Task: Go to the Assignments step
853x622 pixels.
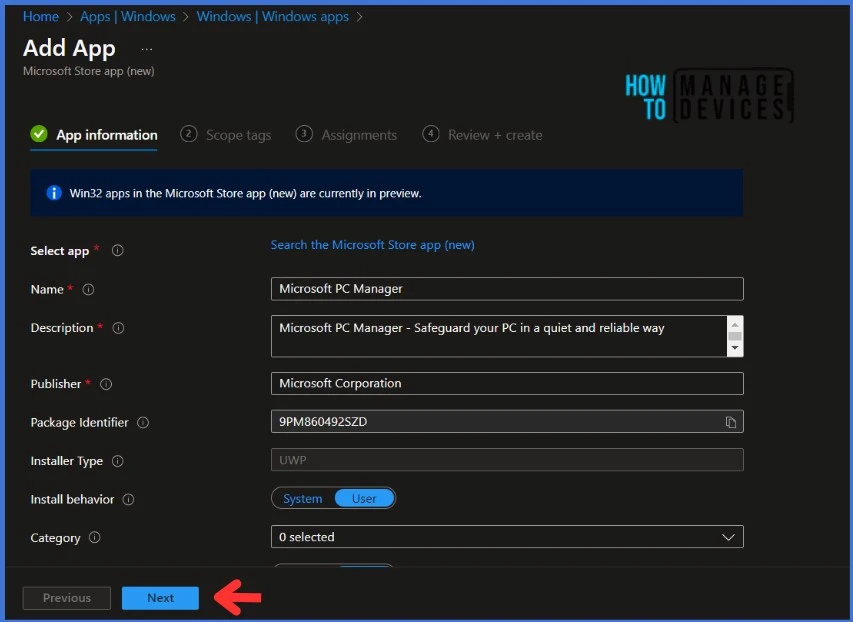Action: (x=346, y=134)
